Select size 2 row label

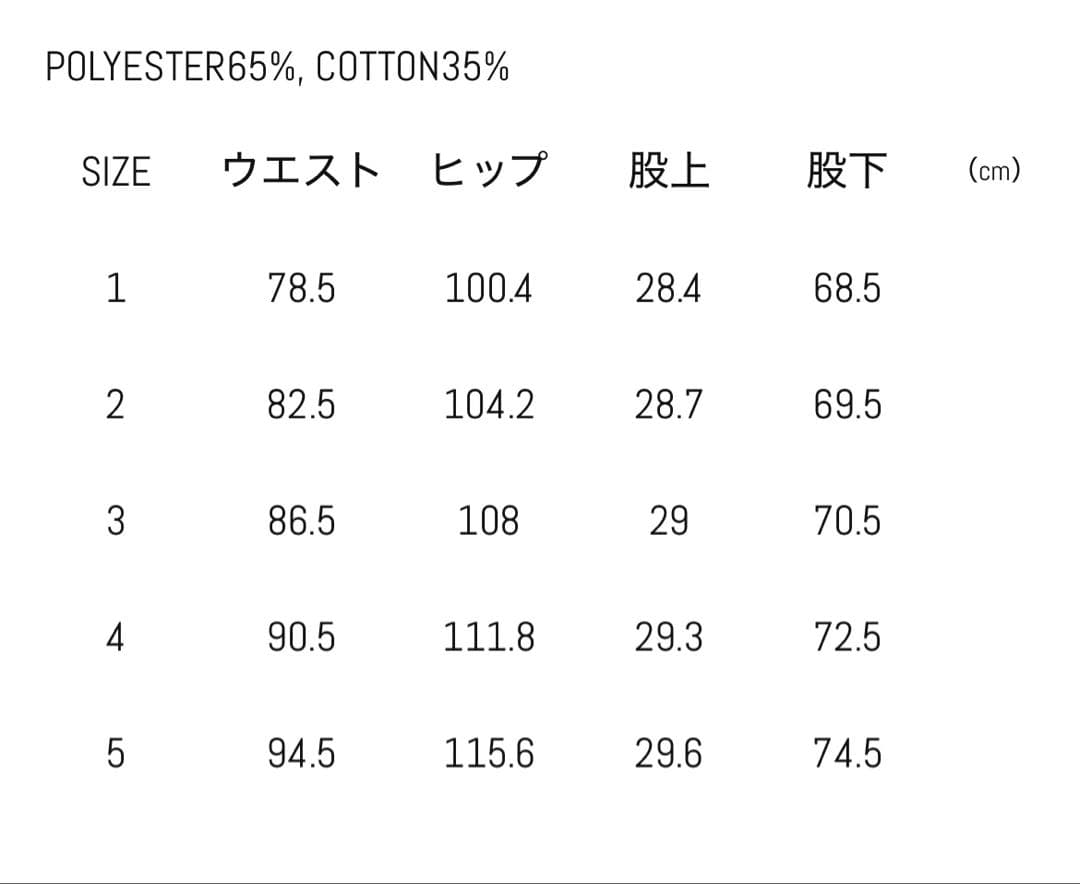(x=116, y=405)
